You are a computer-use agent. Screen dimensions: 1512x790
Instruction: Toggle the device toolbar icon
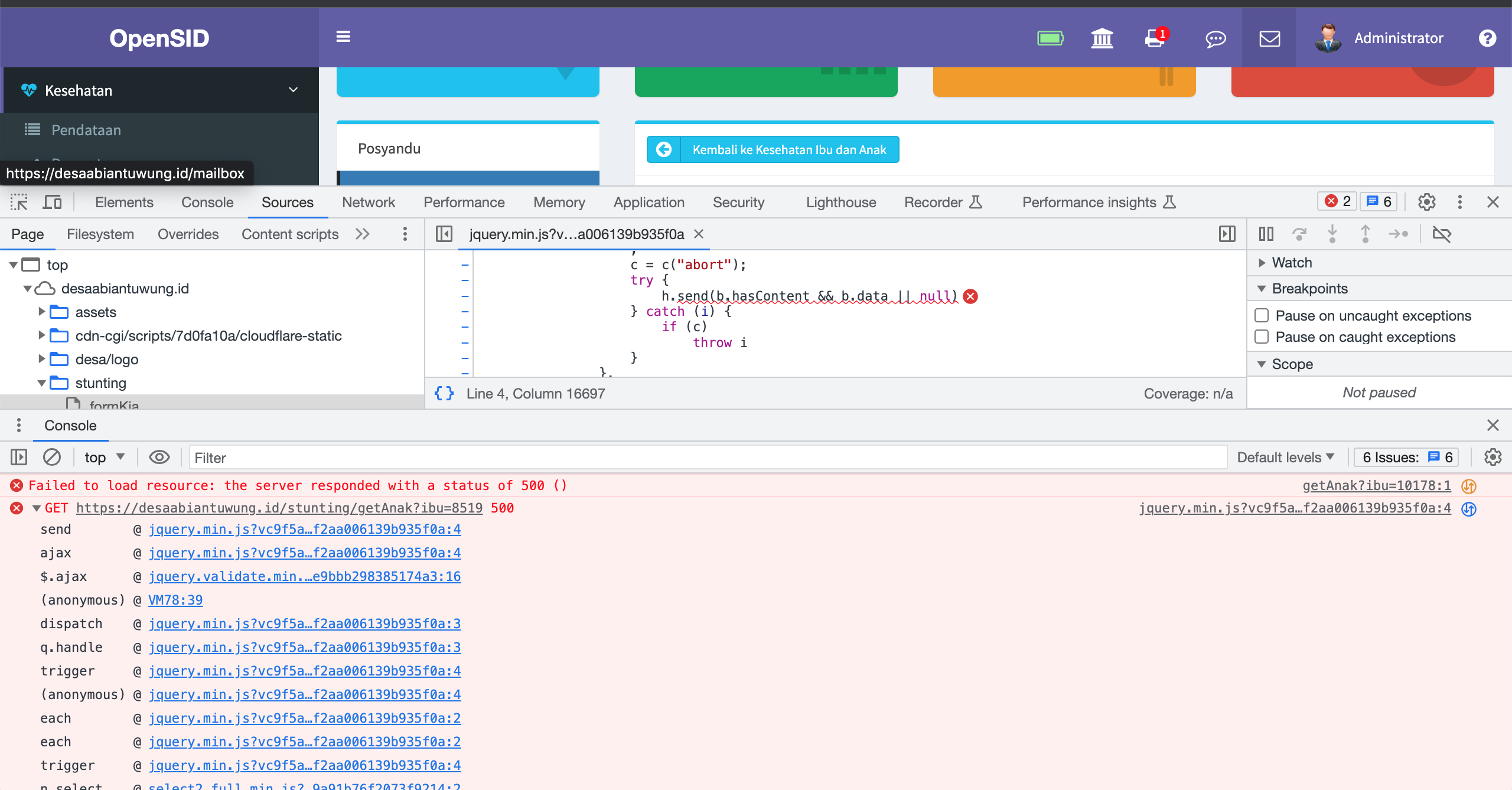(53, 202)
